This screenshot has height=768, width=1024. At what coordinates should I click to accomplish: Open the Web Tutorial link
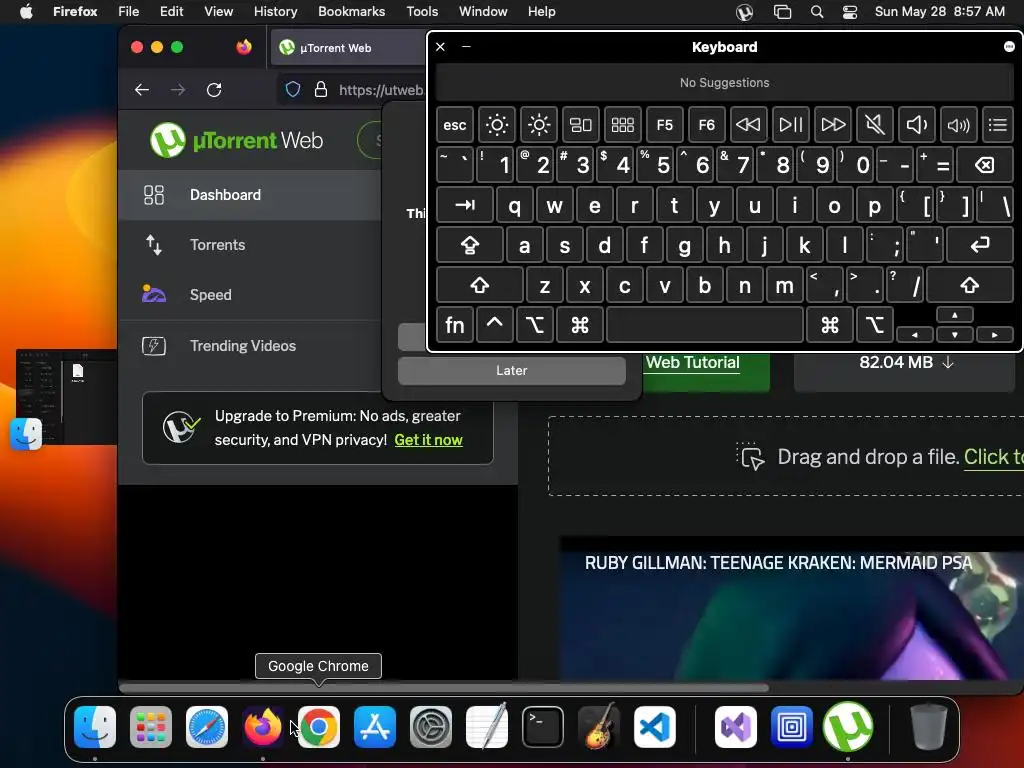coord(692,362)
